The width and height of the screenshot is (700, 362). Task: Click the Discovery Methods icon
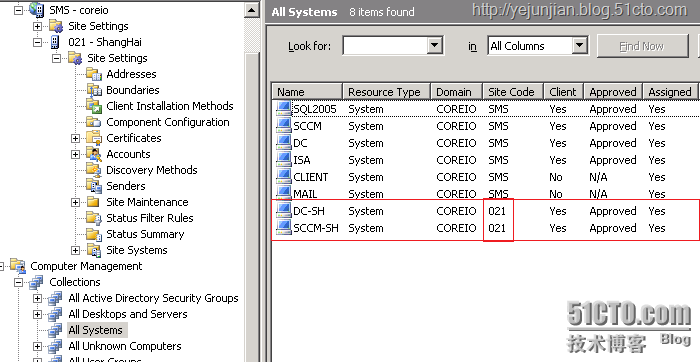click(x=94, y=170)
